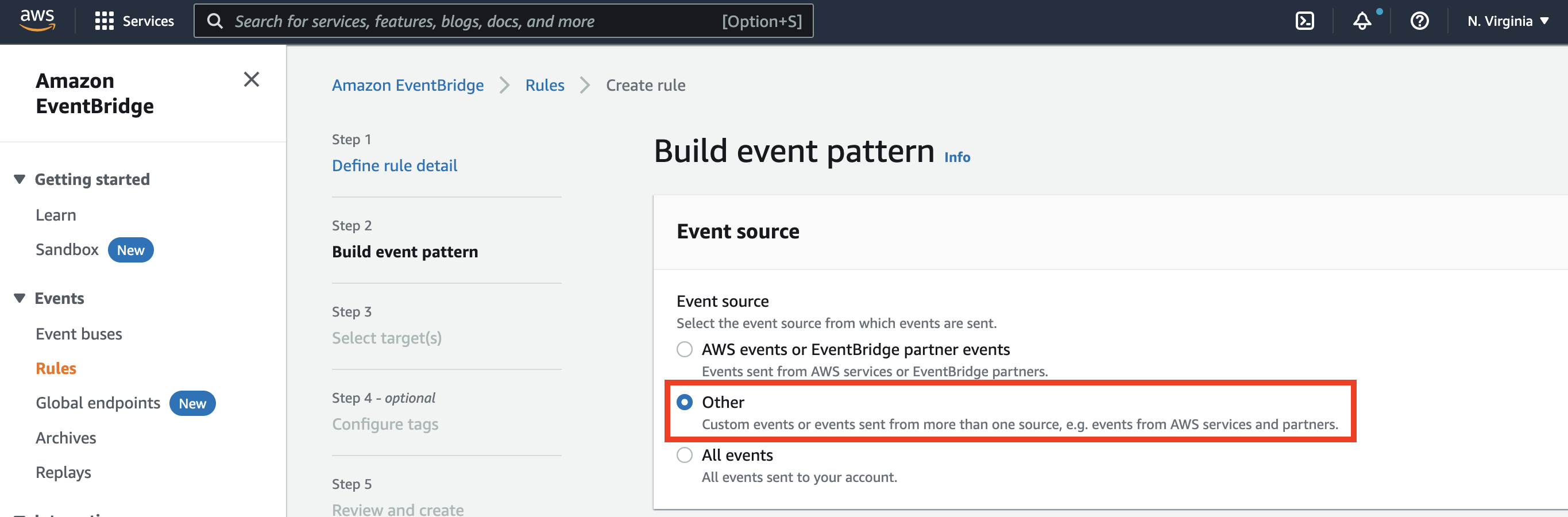Screen dimensions: 1568x517
Task: Select the All events radio button
Action: pos(685,456)
